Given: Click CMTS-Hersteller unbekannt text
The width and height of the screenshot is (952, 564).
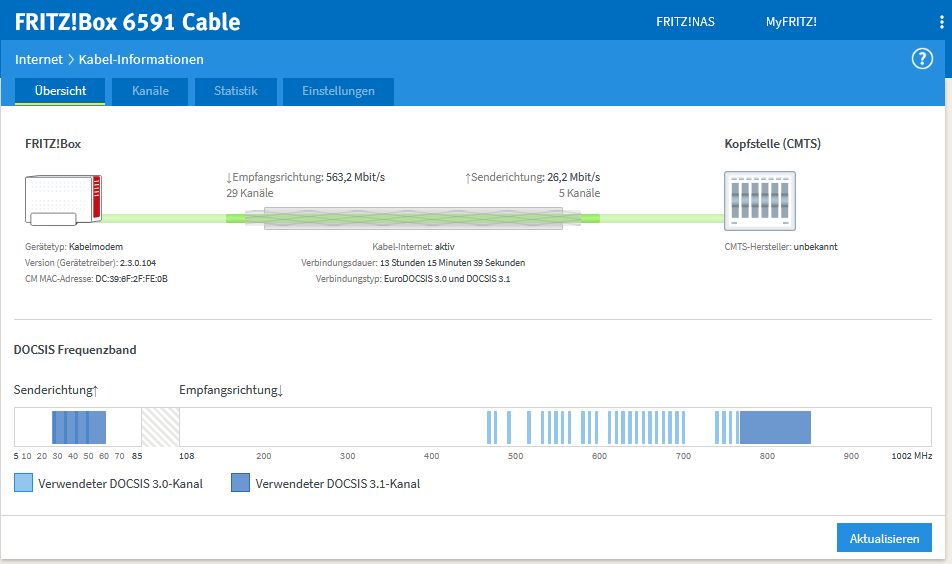Looking at the screenshot, I should point(781,246).
